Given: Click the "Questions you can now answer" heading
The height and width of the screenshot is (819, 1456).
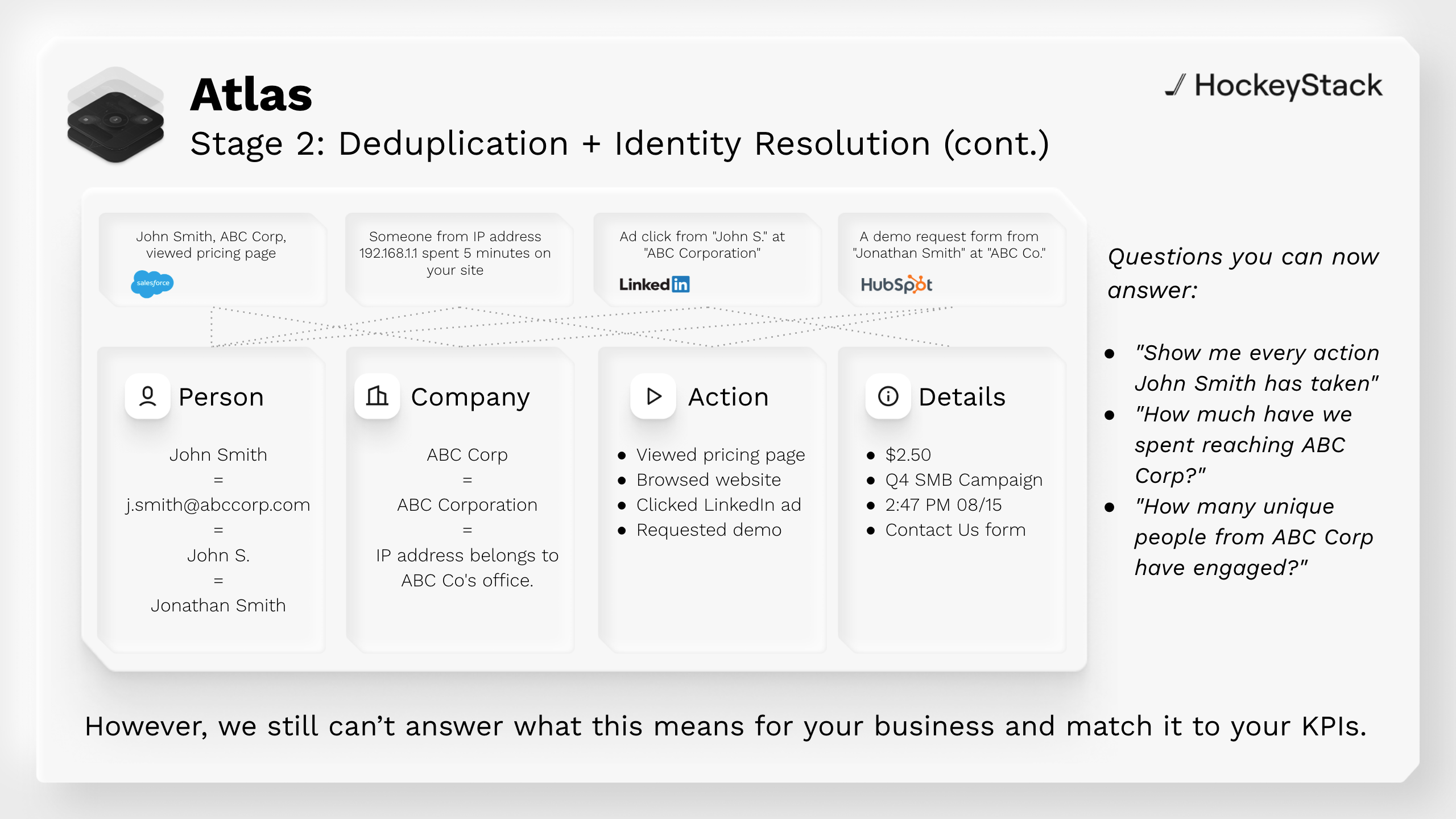Looking at the screenshot, I should coord(1243,274).
